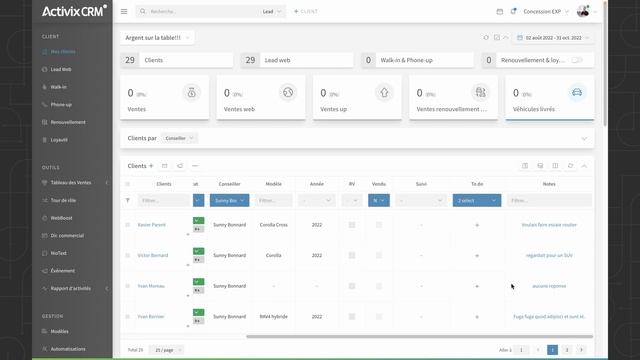The height and width of the screenshot is (360, 640).
Task: Click the search magnifier icon
Action: tap(142, 11)
